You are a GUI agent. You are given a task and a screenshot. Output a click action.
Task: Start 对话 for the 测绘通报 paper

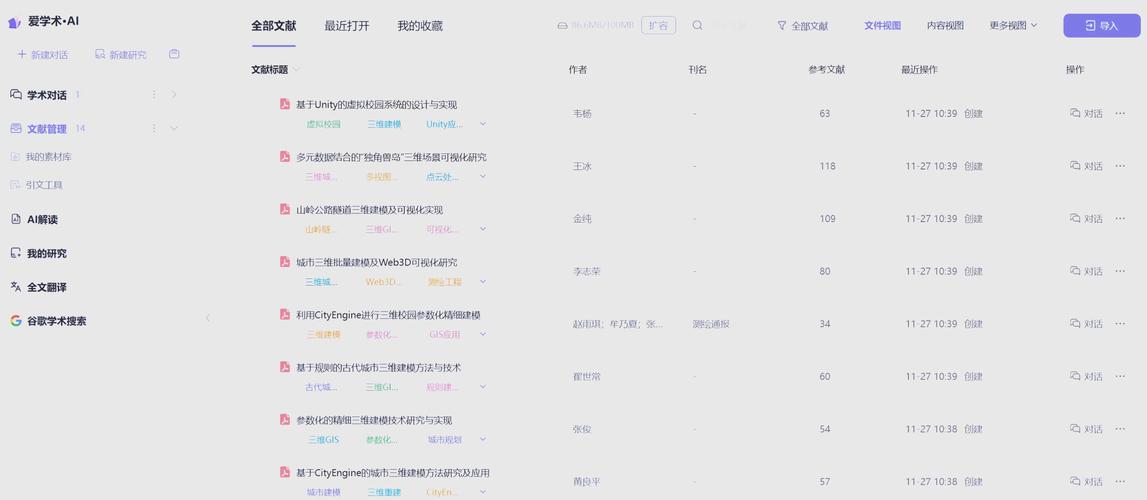[x=1086, y=324]
